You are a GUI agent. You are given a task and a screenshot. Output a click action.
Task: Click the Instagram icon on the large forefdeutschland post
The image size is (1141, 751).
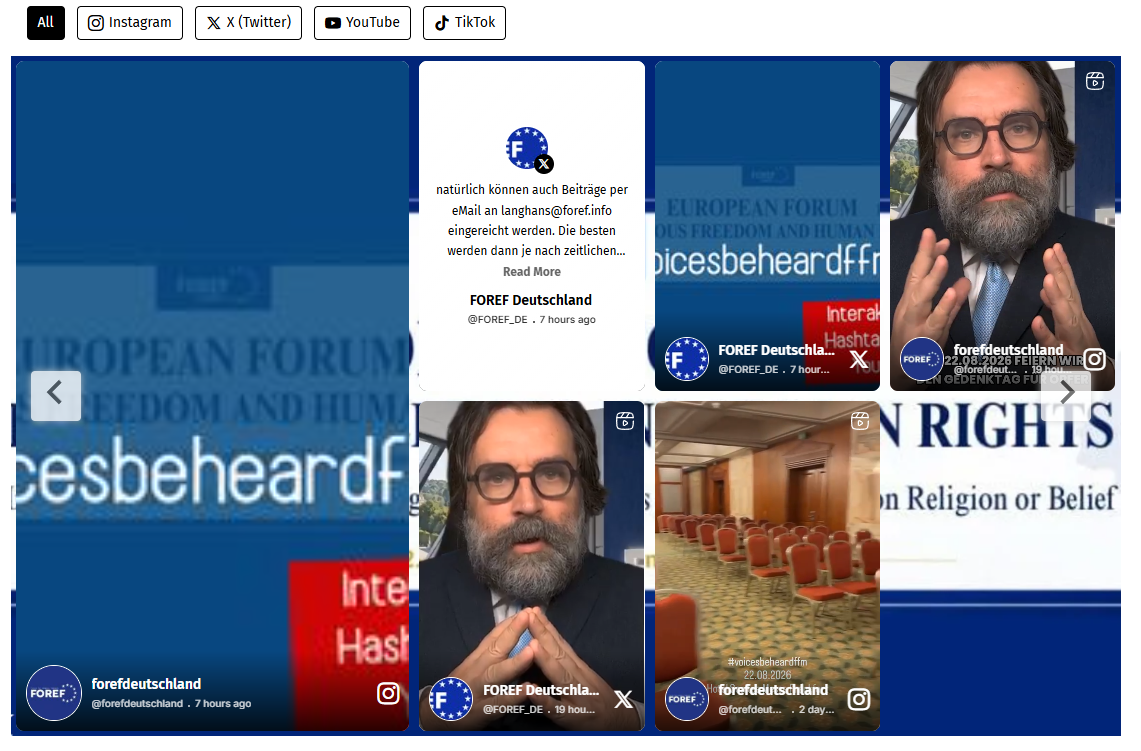pyautogui.click(x=388, y=694)
